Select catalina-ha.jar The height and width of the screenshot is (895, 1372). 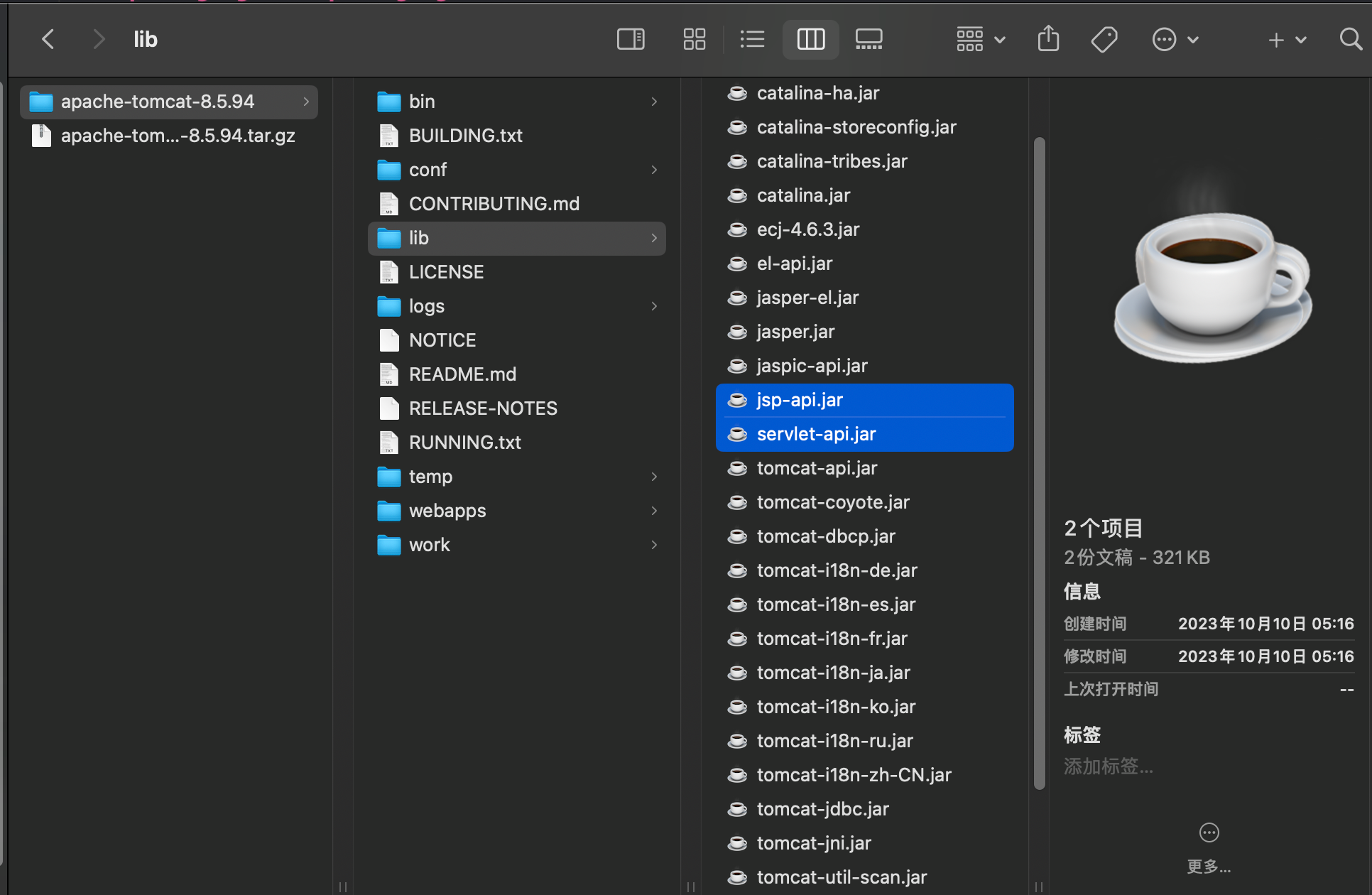tap(865, 93)
